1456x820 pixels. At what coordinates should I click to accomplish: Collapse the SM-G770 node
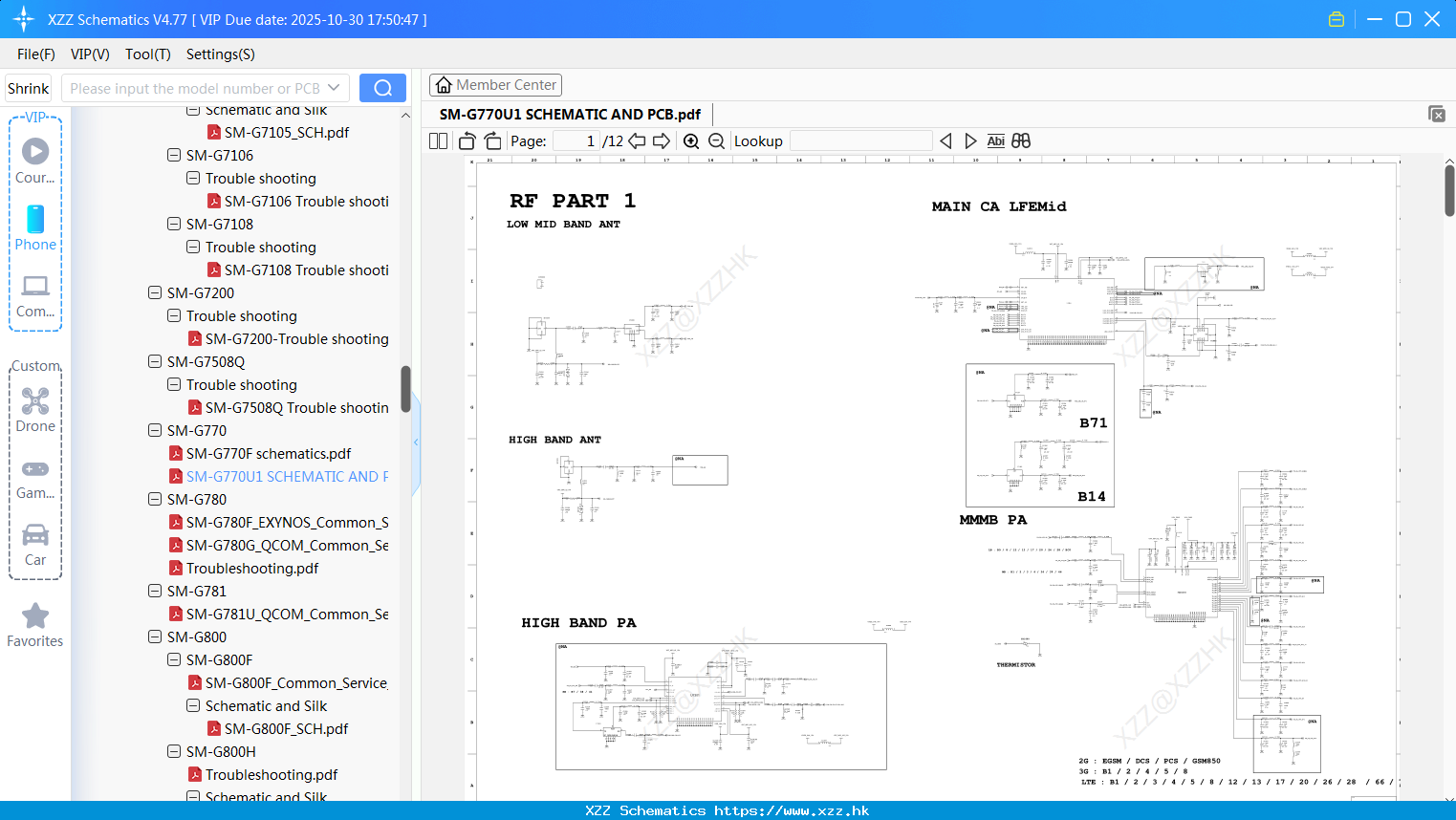coord(155,430)
